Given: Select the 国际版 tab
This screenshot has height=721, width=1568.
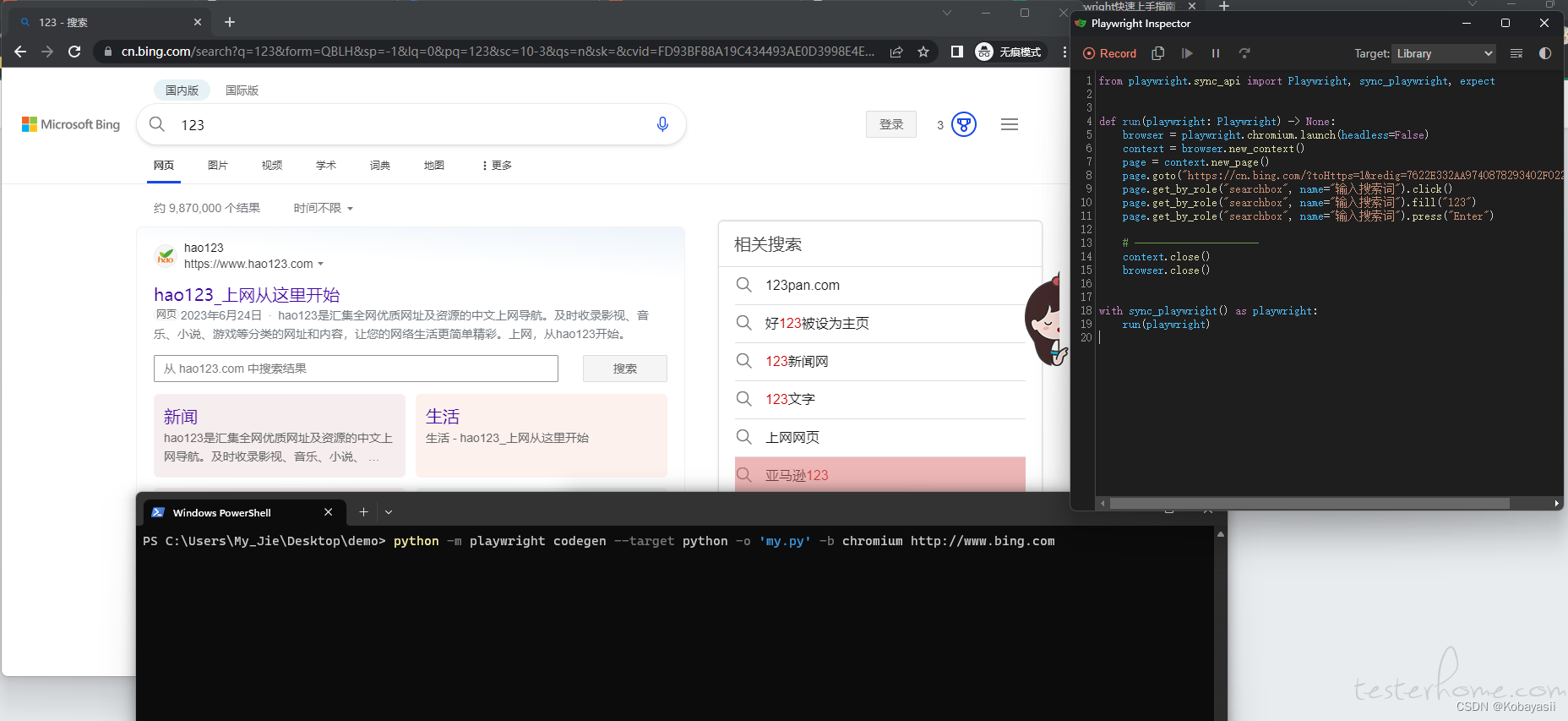Looking at the screenshot, I should point(242,90).
